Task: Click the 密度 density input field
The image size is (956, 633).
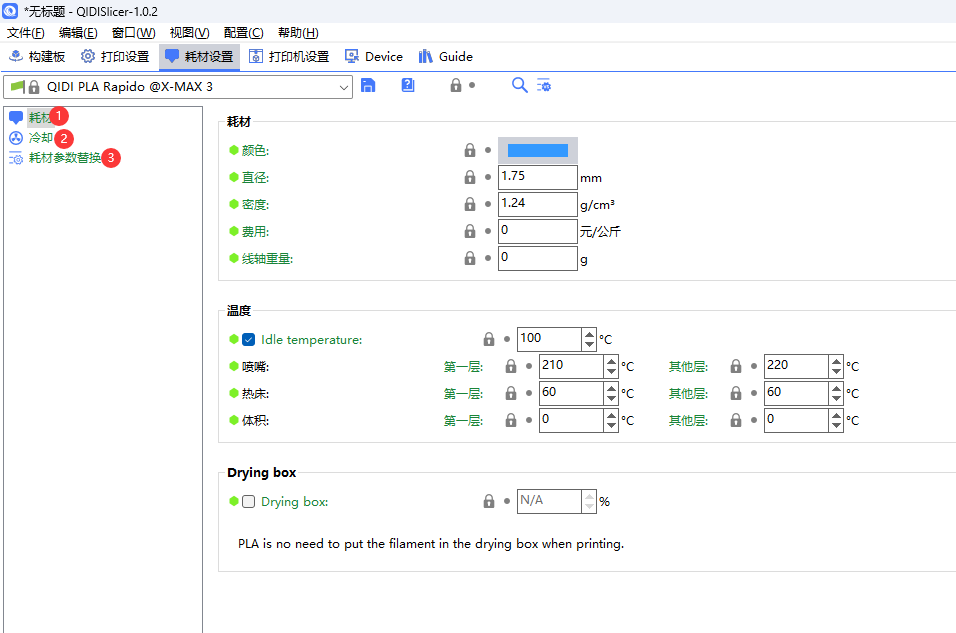Action: pos(537,204)
